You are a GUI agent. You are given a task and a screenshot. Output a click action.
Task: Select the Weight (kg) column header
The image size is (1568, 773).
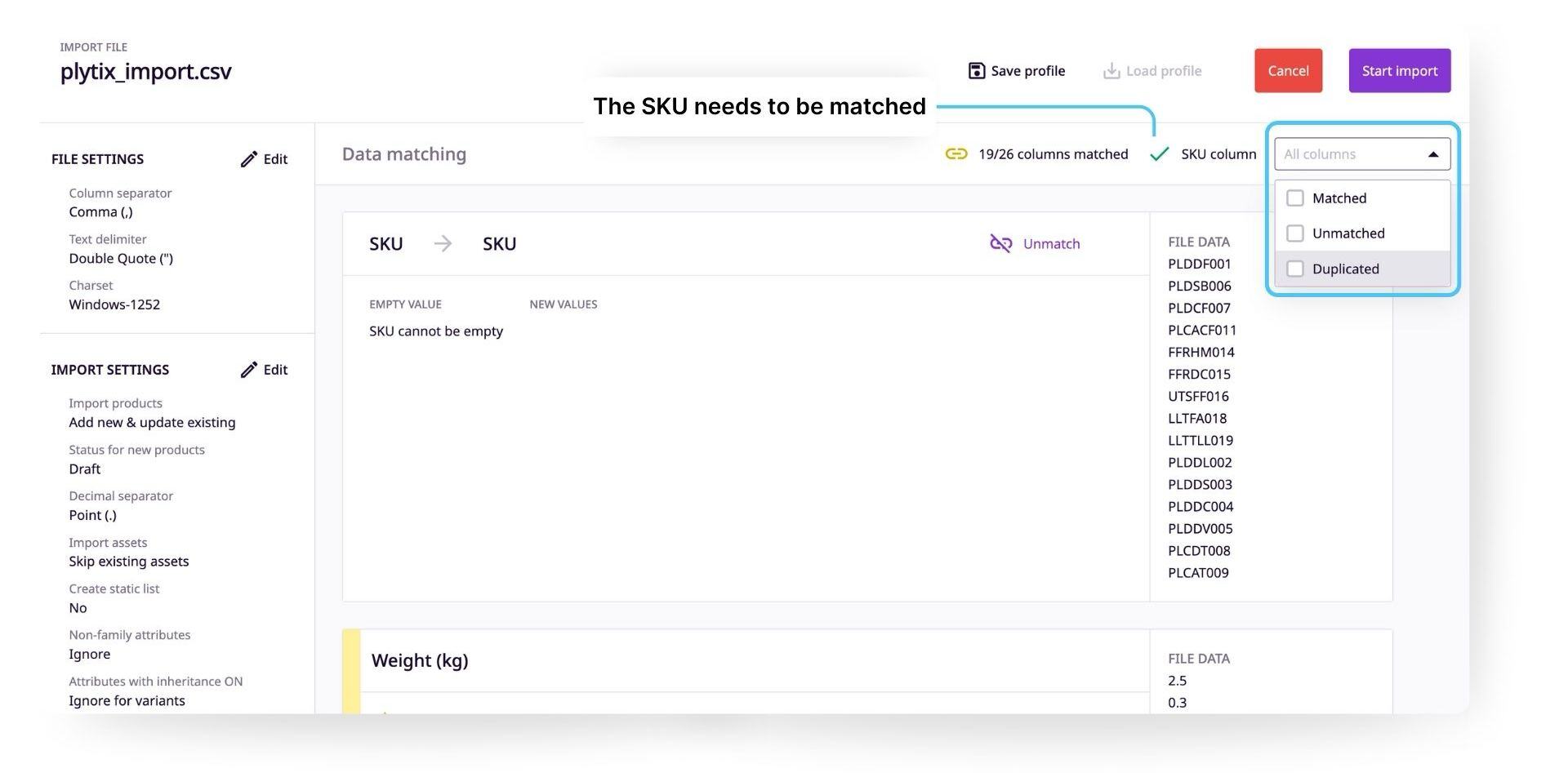[420, 660]
